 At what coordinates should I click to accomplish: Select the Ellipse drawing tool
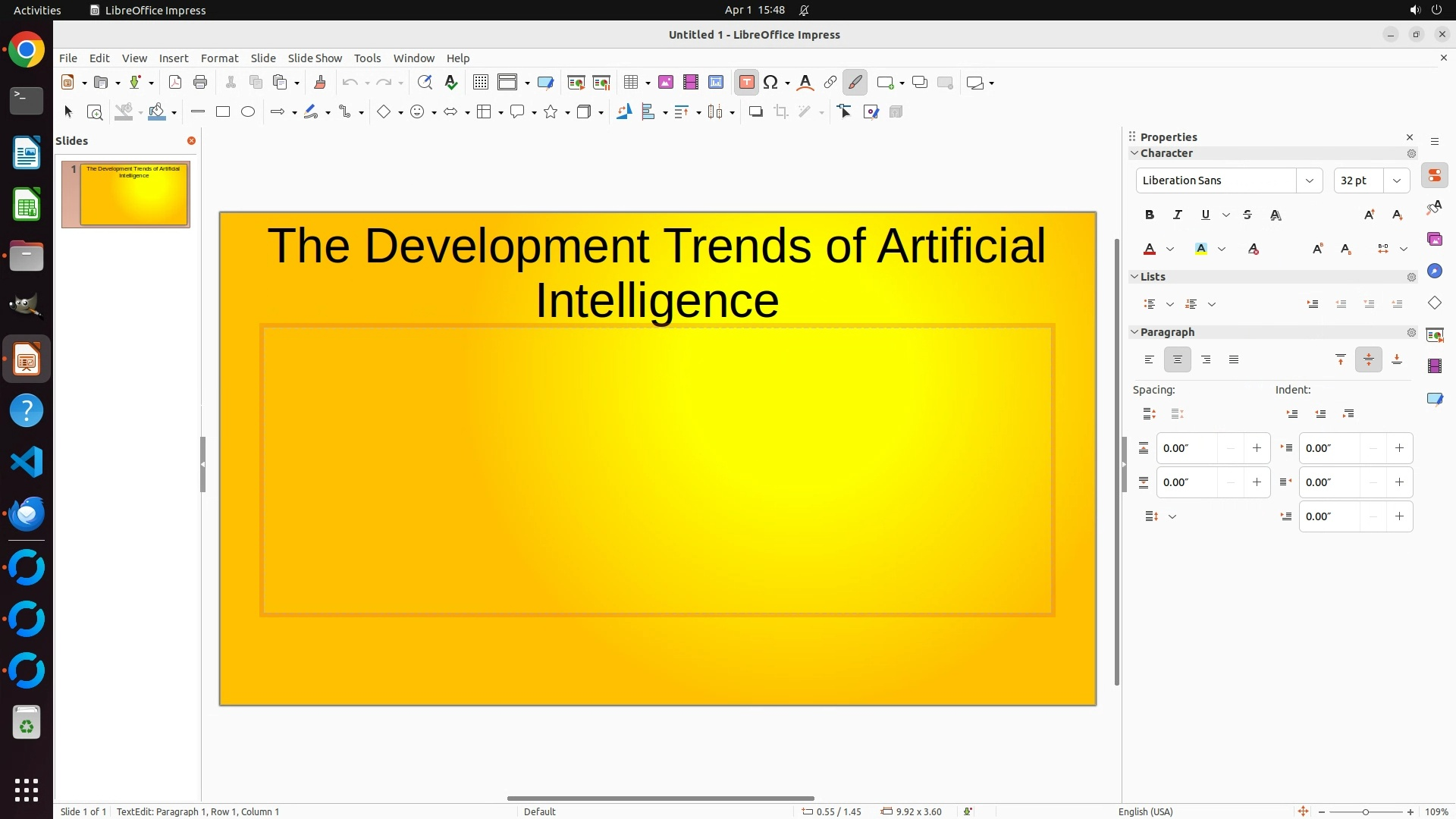click(x=248, y=112)
